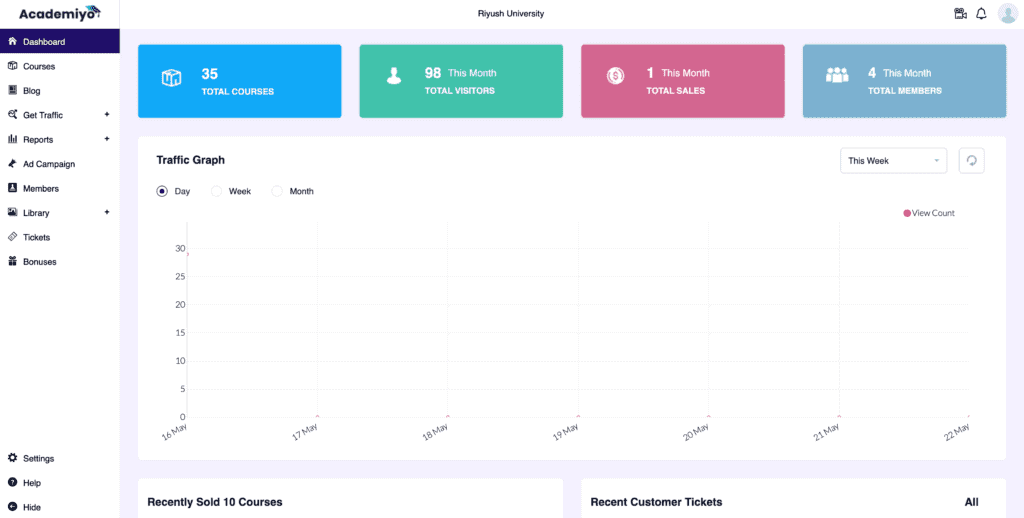Click the Total Visitors person icon

394,76
